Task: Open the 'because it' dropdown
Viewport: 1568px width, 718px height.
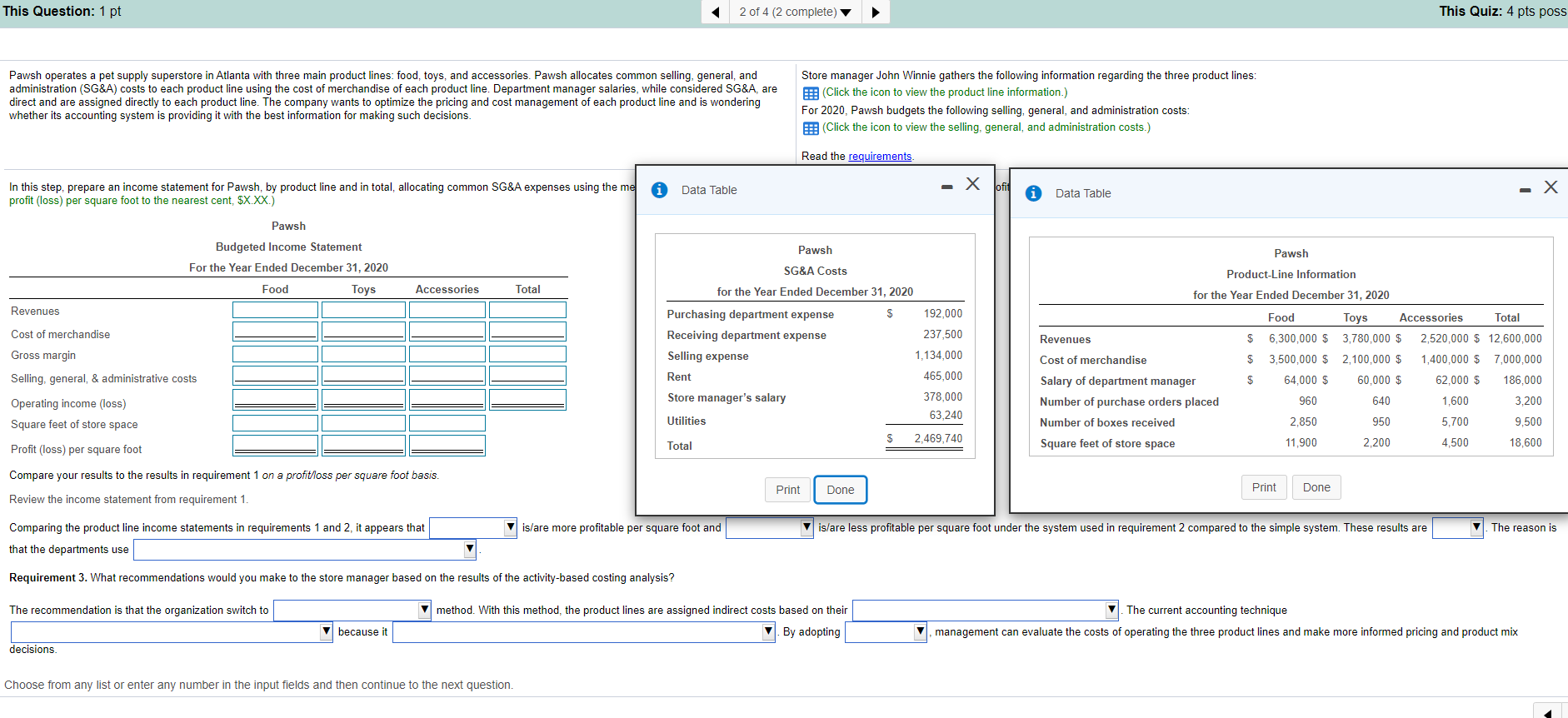Action: (x=584, y=632)
